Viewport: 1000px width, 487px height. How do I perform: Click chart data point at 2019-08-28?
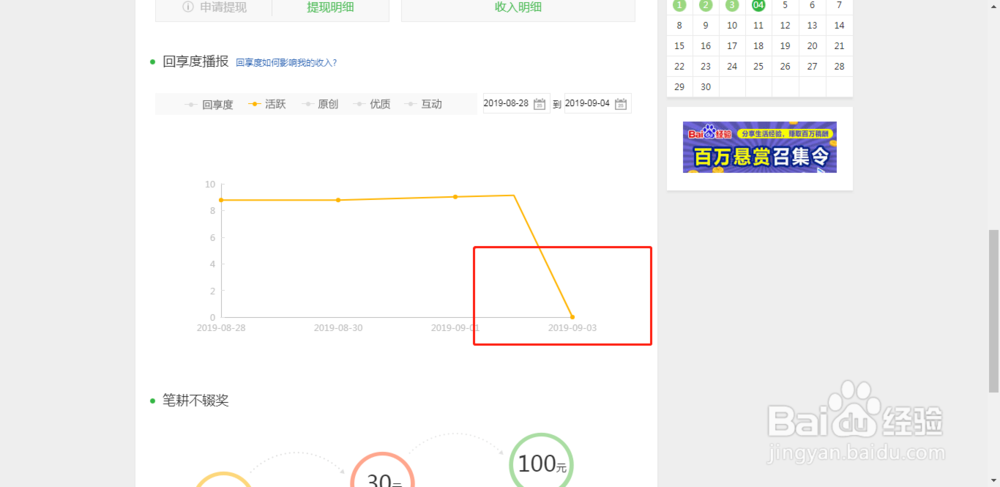coord(221,200)
